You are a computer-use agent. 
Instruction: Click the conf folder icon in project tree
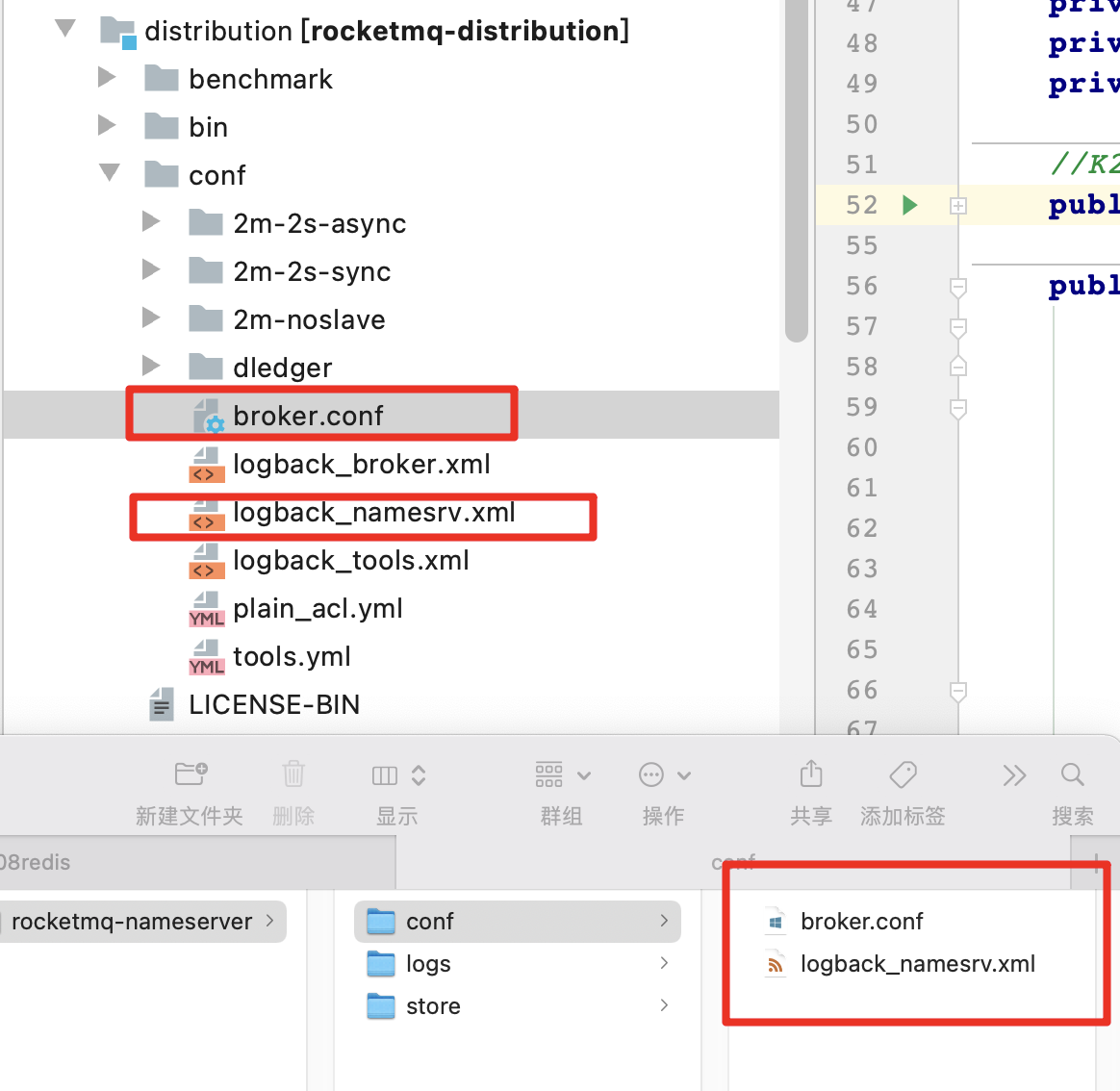click(x=162, y=174)
